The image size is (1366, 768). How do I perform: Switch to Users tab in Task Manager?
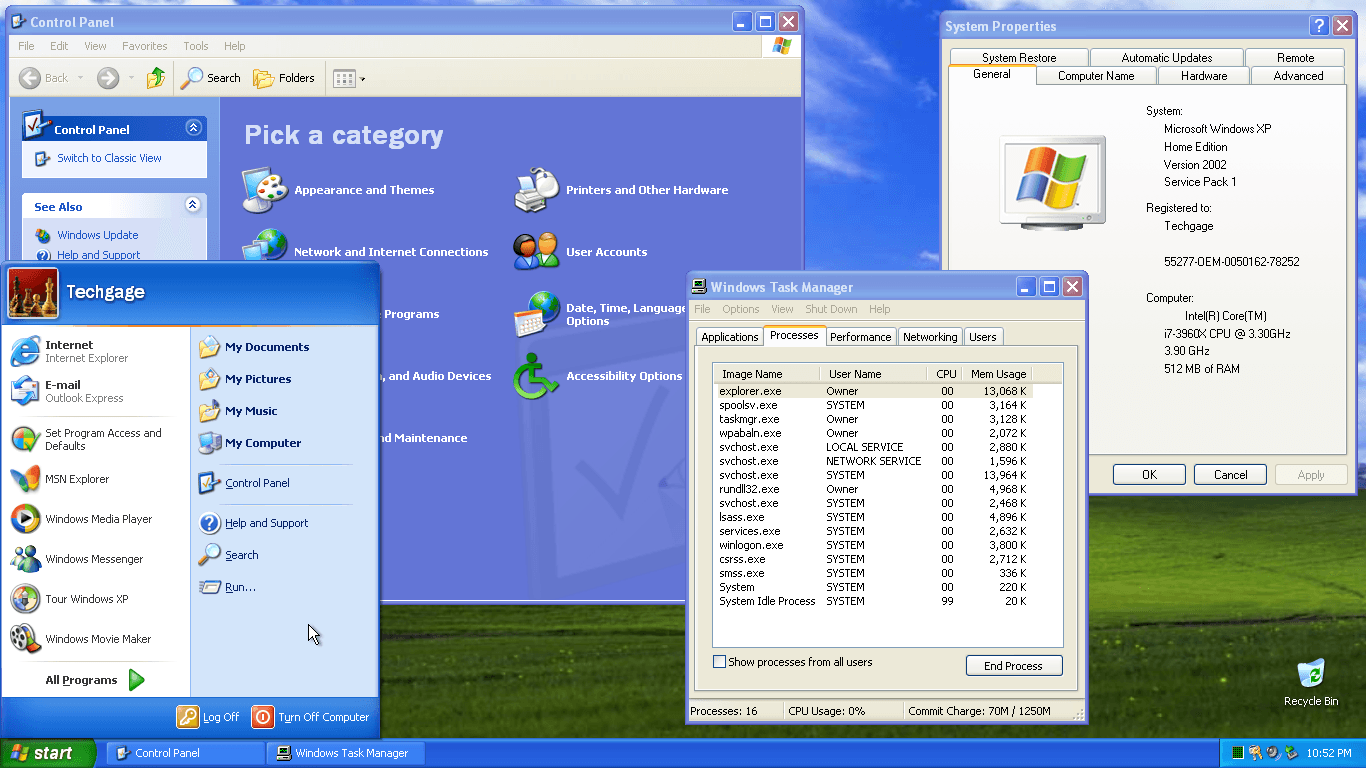click(983, 337)
